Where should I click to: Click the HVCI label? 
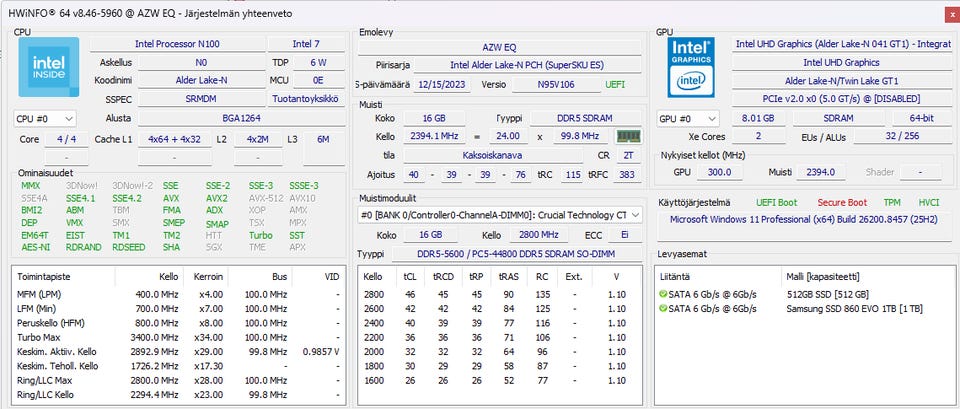928,203
